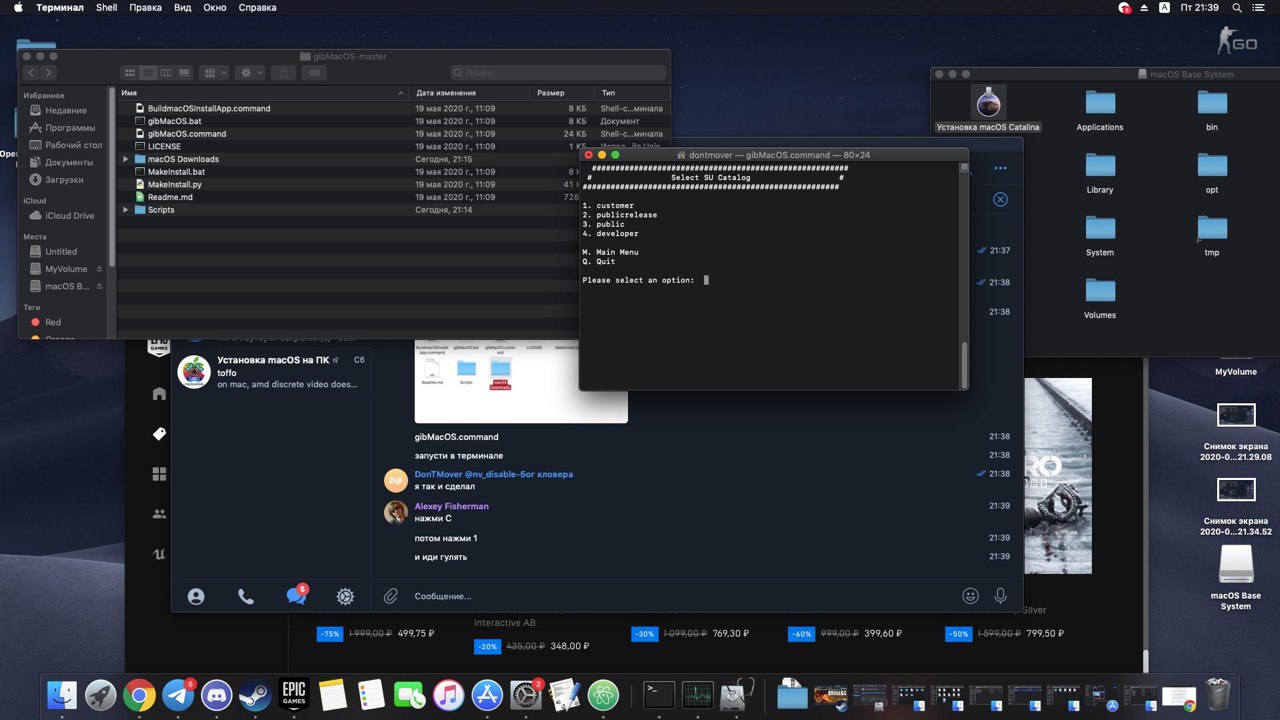The height and width of the screenshot is (720, 1280).
Task: Open the group-by dropdown in Finder toolbar
Action: point(214,73)
